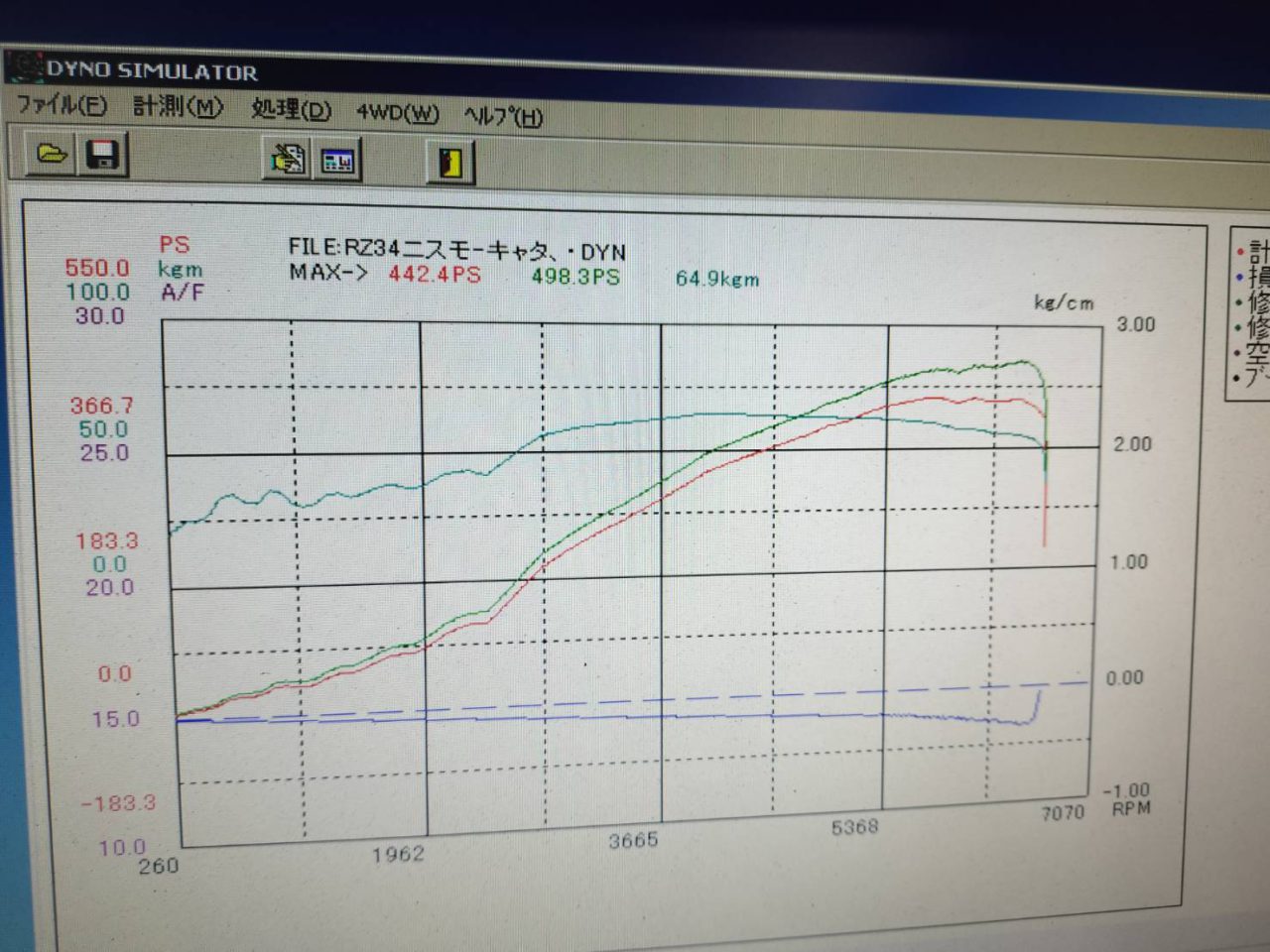Click the FILE name label above graph

[456, 249]
